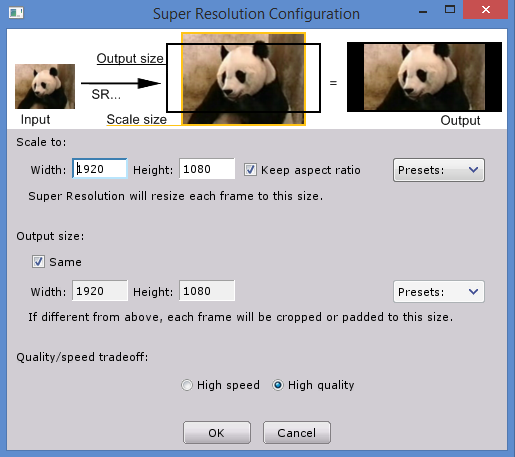Maximize the configuration dialog window

[450, 10]
